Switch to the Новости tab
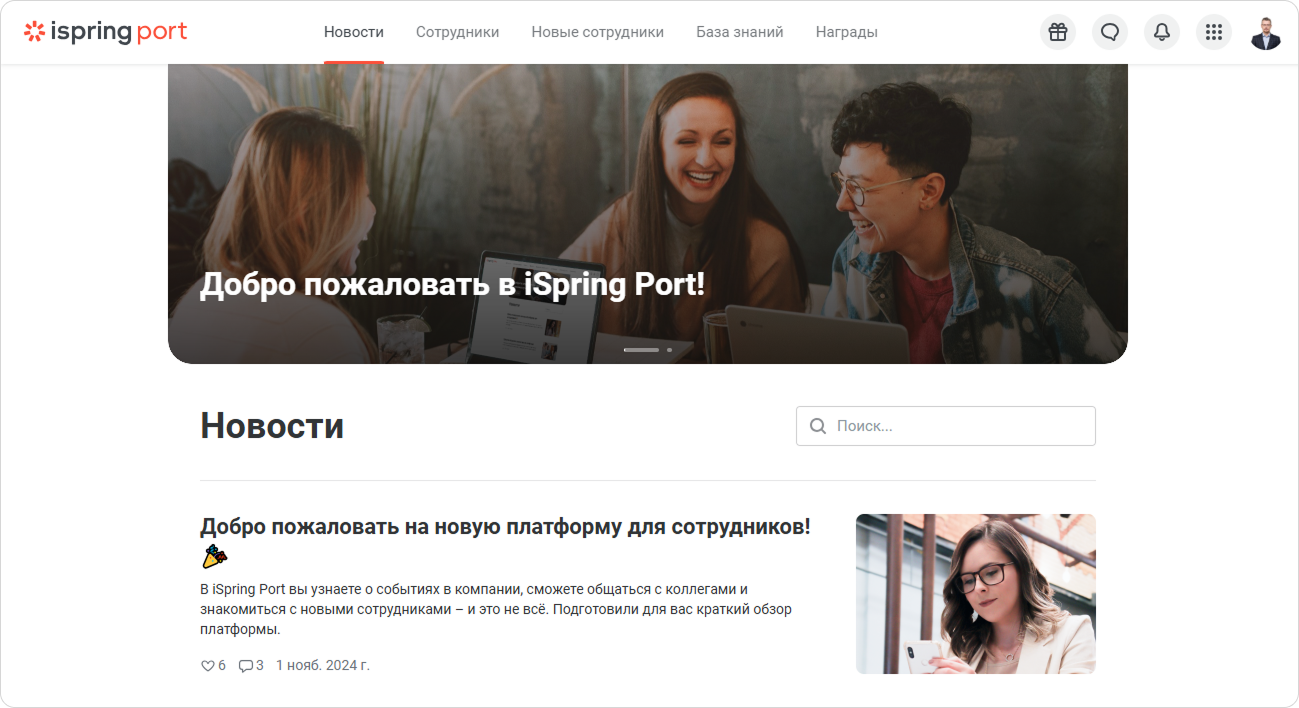The image size is (1299, 708). coord(354,32)
